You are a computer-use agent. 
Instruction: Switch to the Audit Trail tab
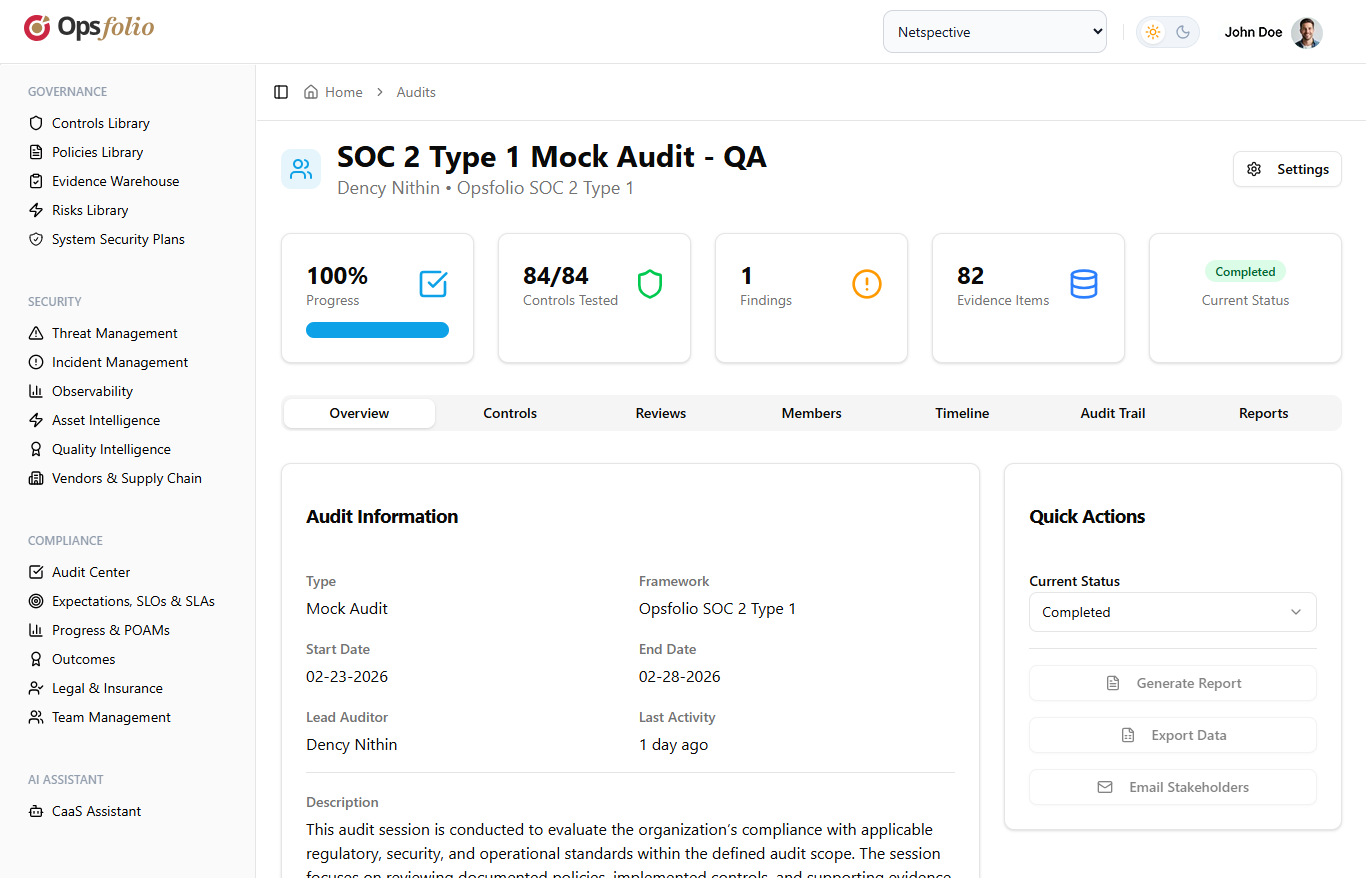click(x=1112, y=413)
